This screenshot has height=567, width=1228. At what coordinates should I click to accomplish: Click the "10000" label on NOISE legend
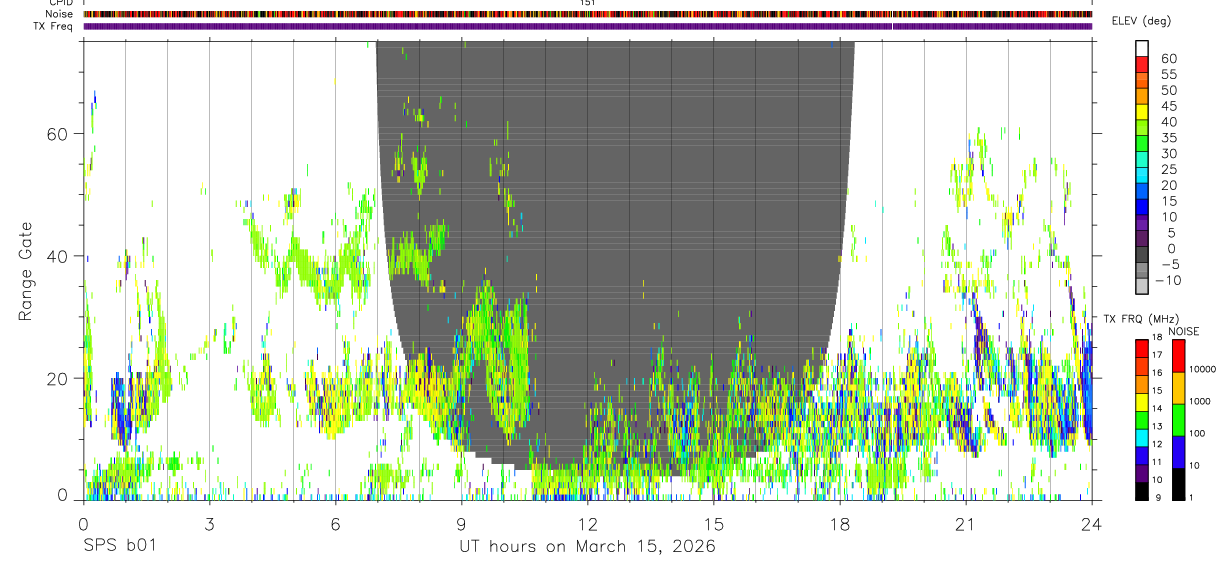pyautogui.click(x=1203, y=370)
